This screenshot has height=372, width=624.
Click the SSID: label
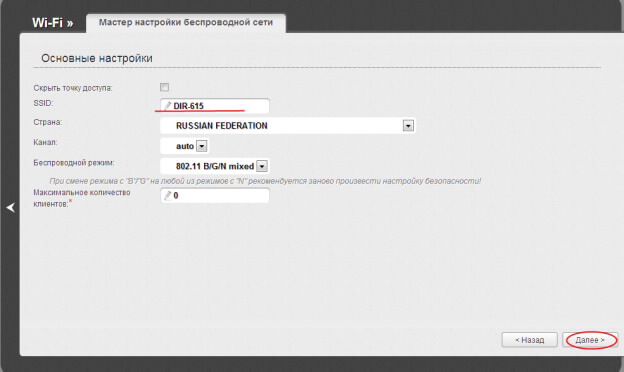[x=43, y=103]
